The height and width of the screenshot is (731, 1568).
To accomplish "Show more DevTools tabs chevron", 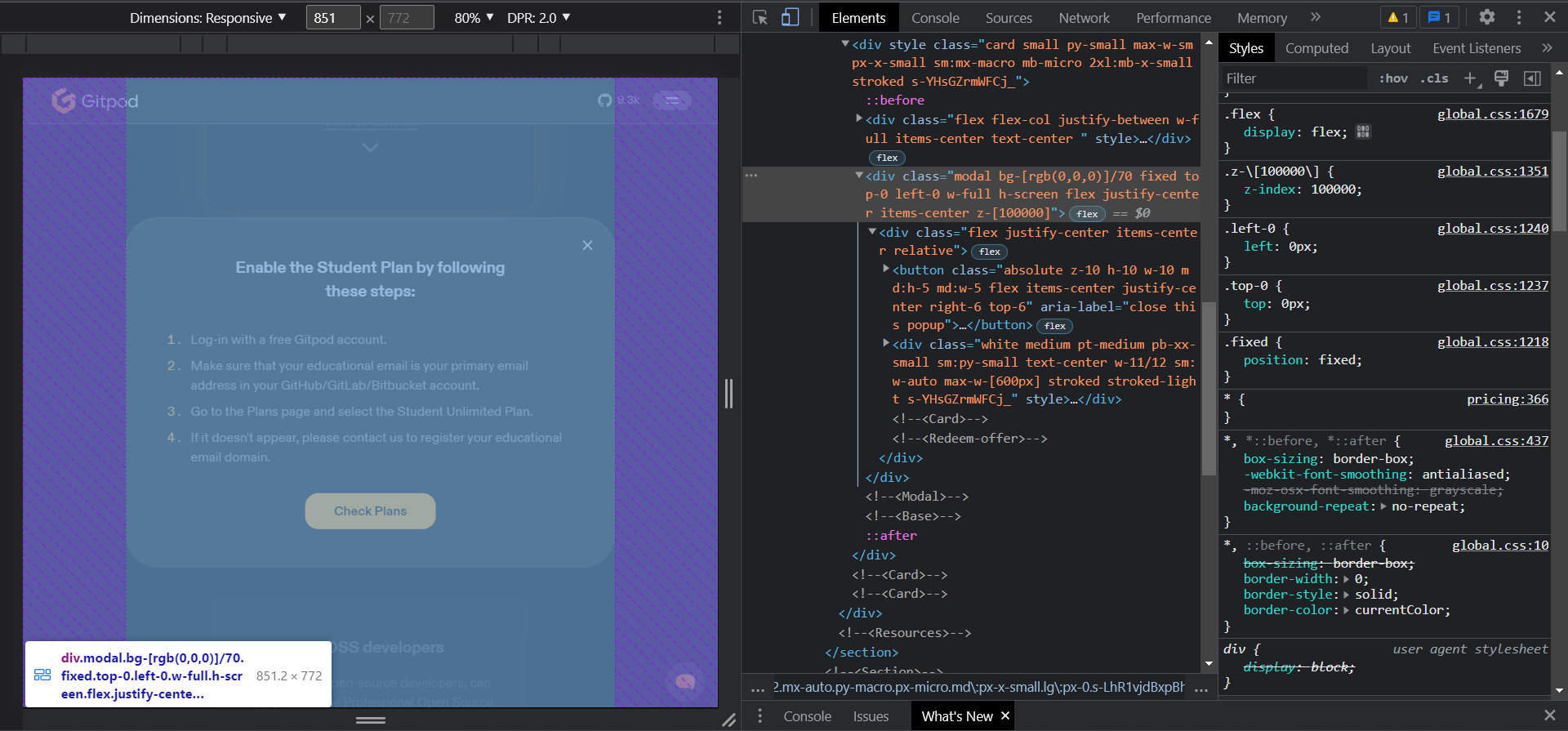I will 1316,17.
